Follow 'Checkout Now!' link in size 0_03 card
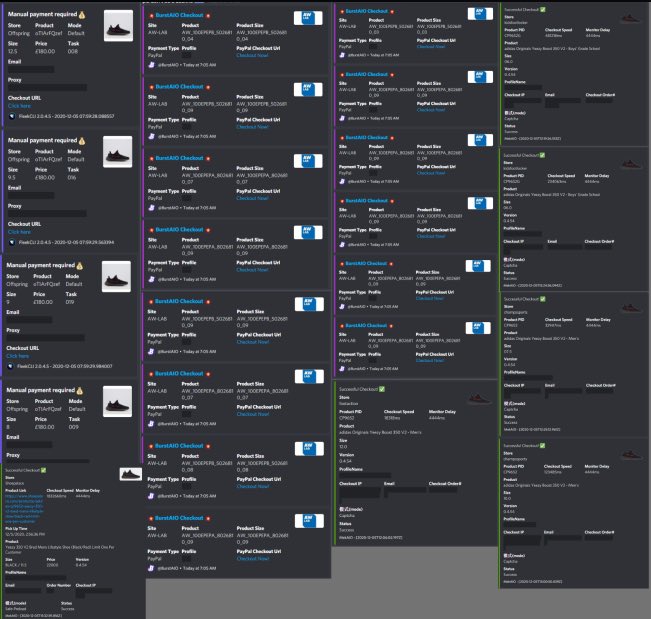 point(431,46)
